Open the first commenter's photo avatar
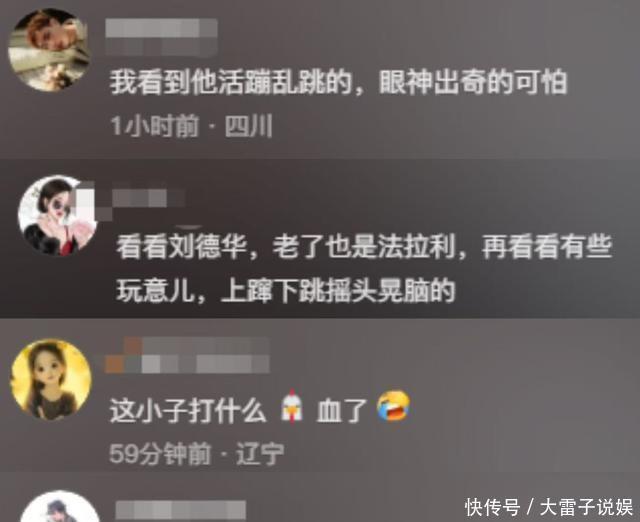Image resolution: width=640 pixels, height=522 pixels. [x=49, y=50]
